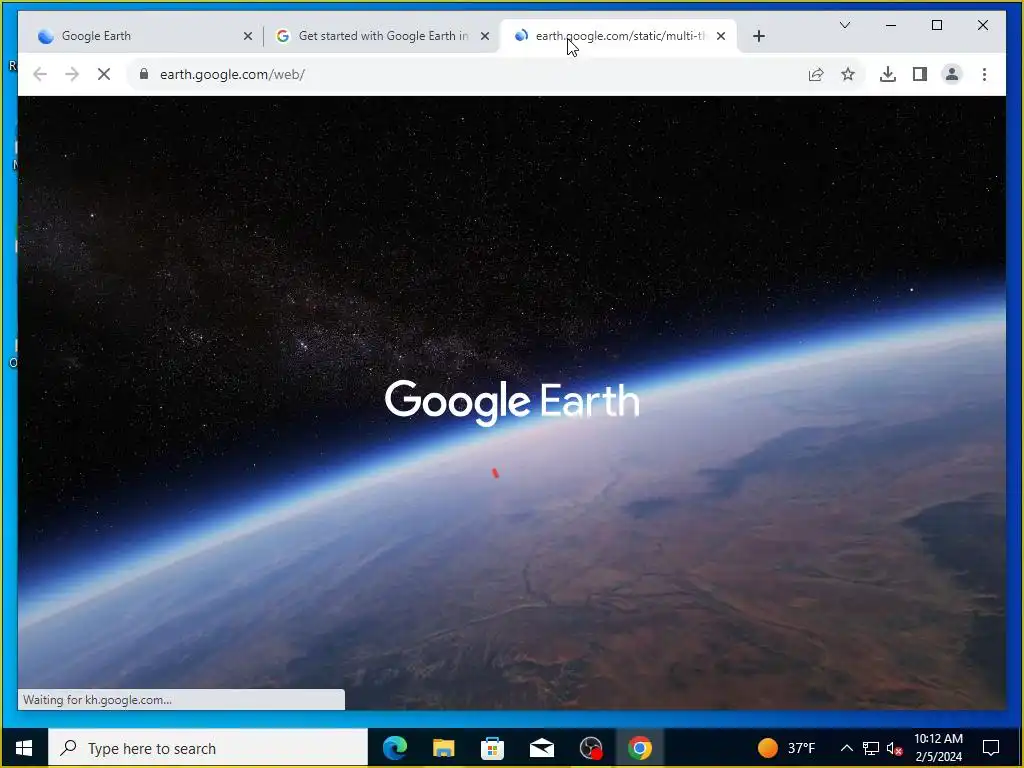Show hidden system tray icons
Screen dimensions: 1024x768
pyautogui.click(x=846, y=748)
